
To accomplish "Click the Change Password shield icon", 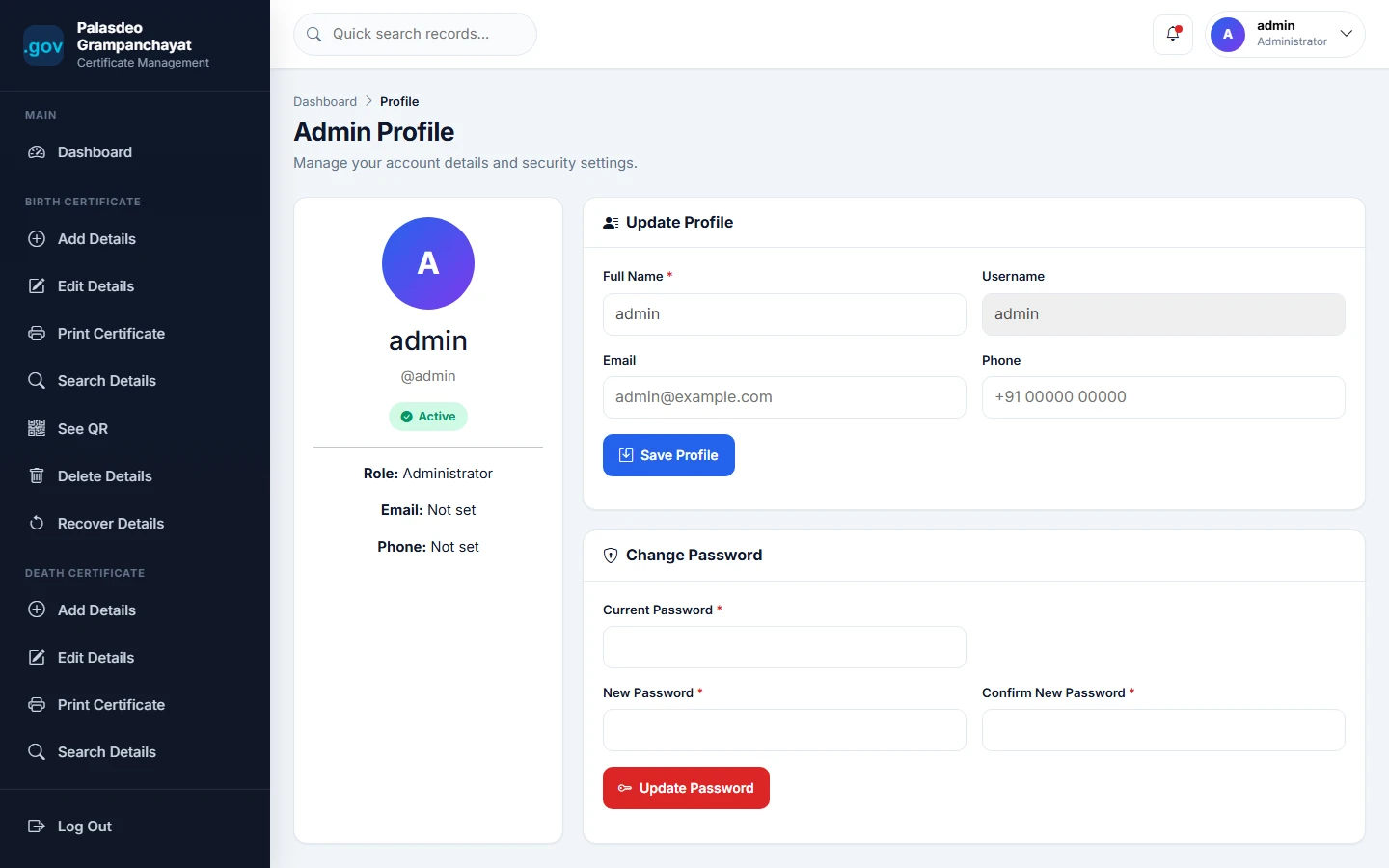I will pyautogui.click(x=611, y=556).
